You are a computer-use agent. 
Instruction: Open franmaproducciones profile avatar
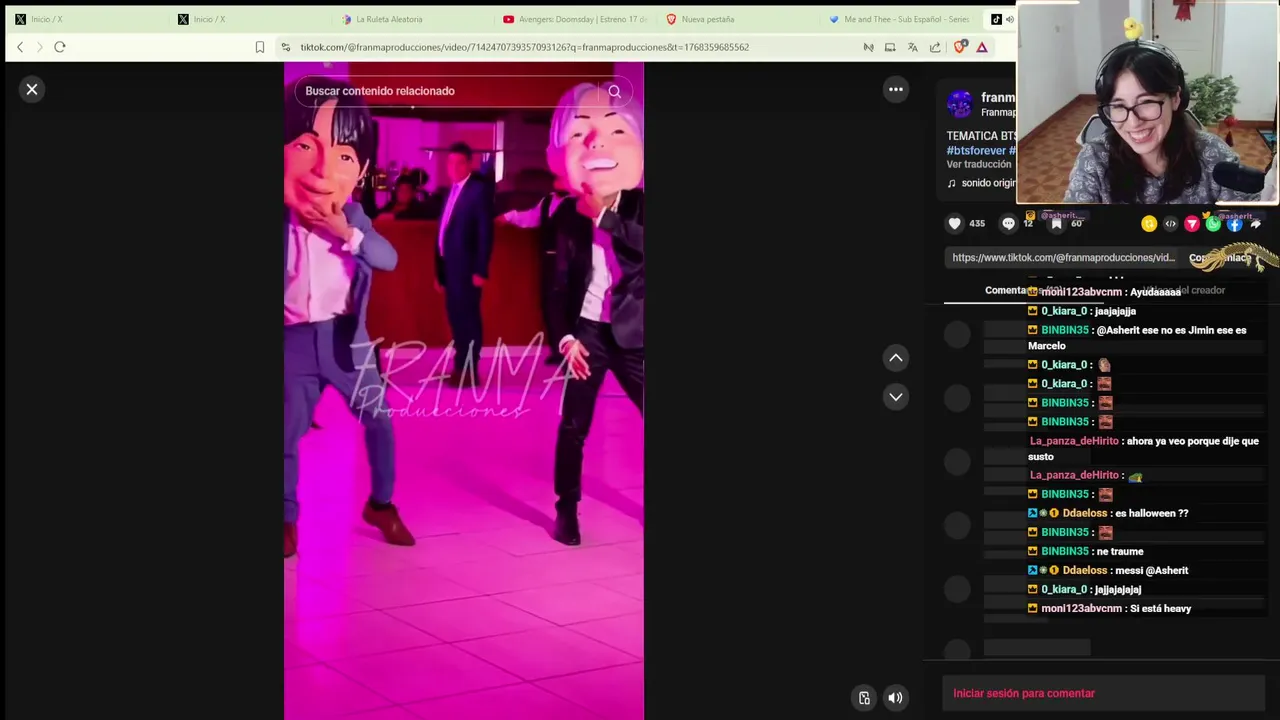click(960, 104)
